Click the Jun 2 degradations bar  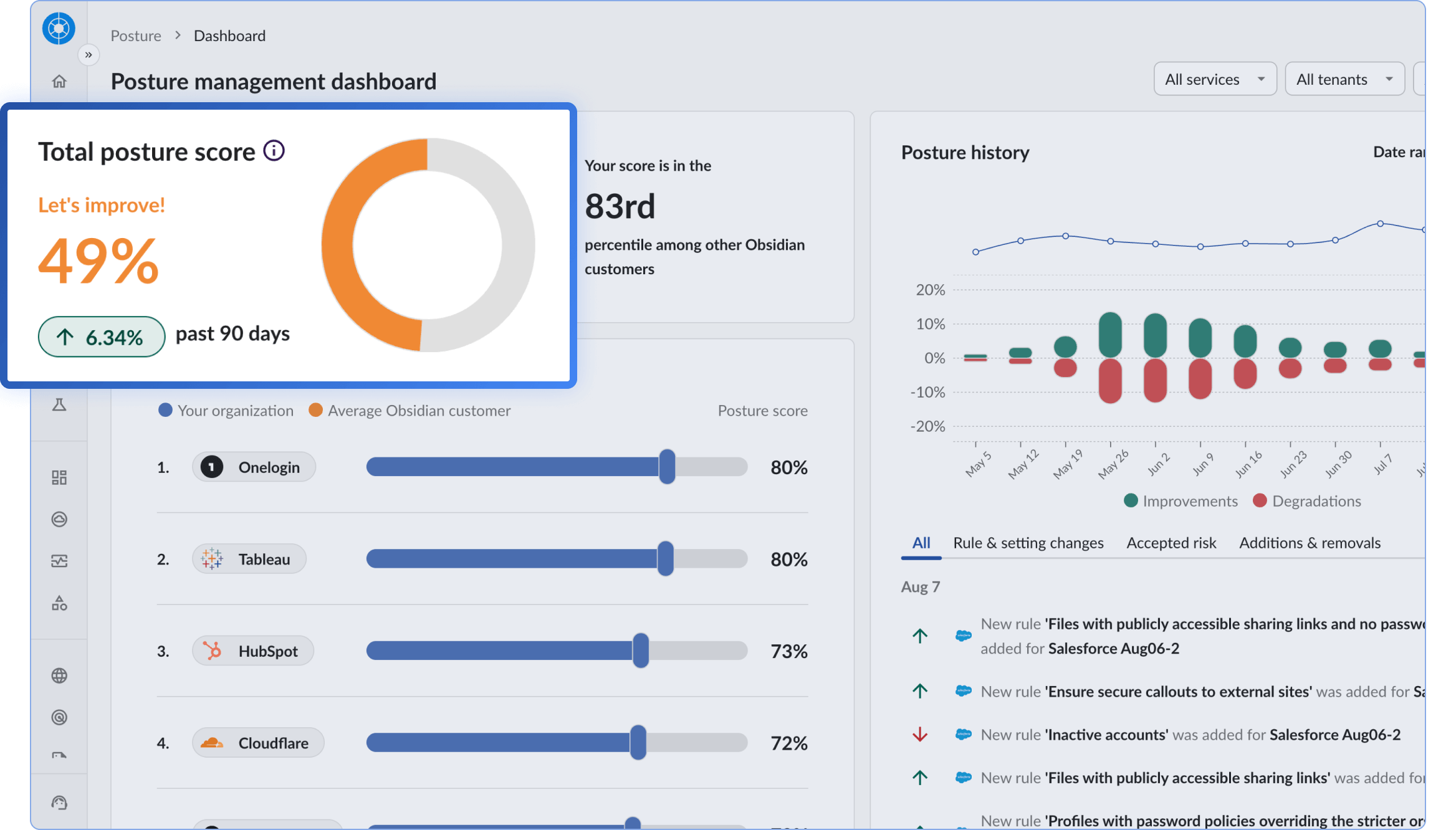(1155, 380)
